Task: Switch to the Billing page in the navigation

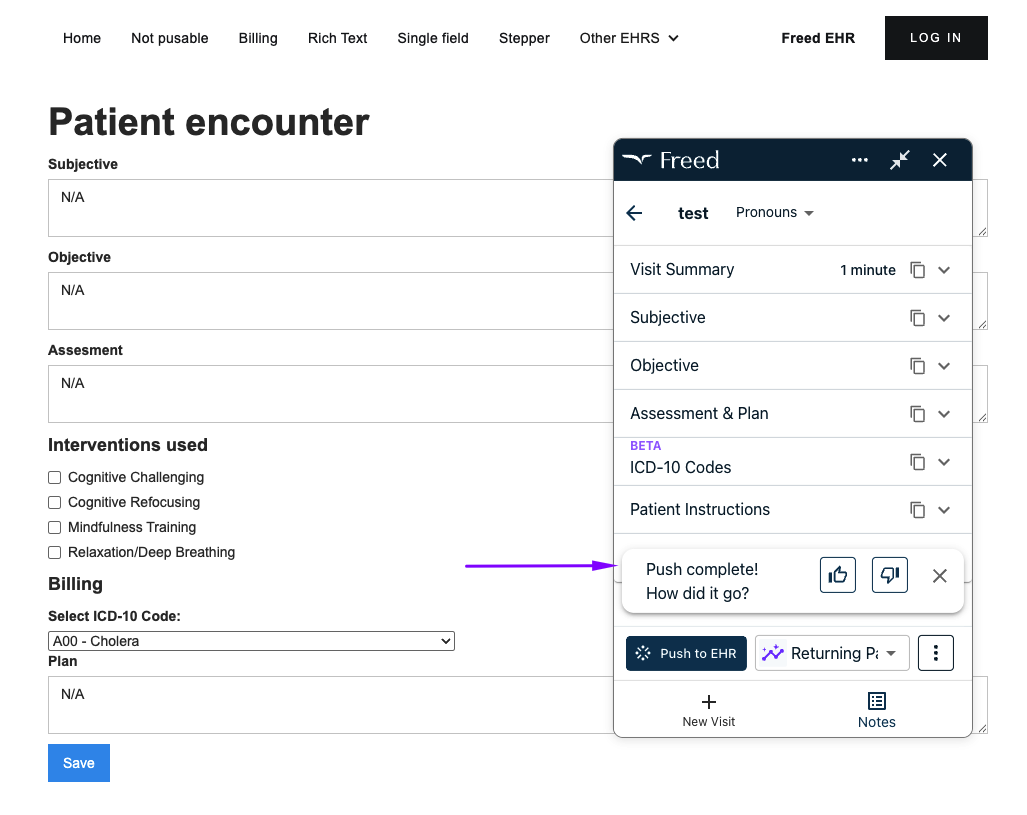Action: click(258, 38)
